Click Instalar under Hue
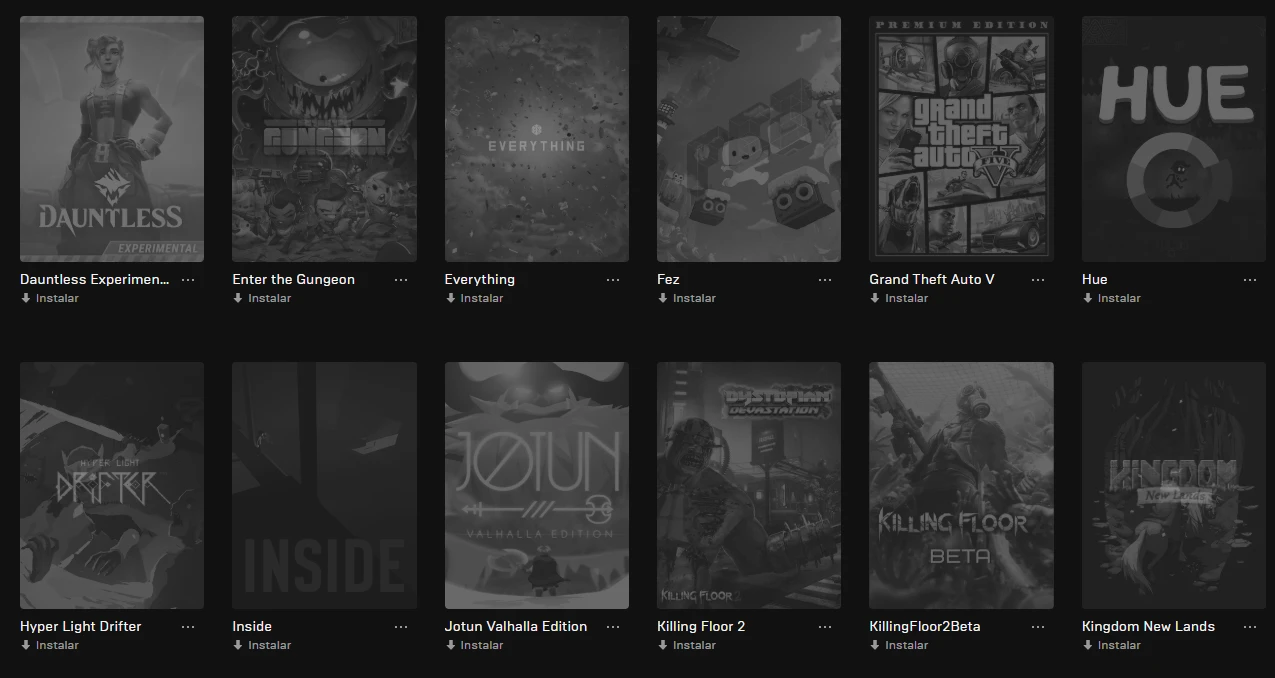The width and height of the screenshot is (1275, 678). coord(1119,298)
